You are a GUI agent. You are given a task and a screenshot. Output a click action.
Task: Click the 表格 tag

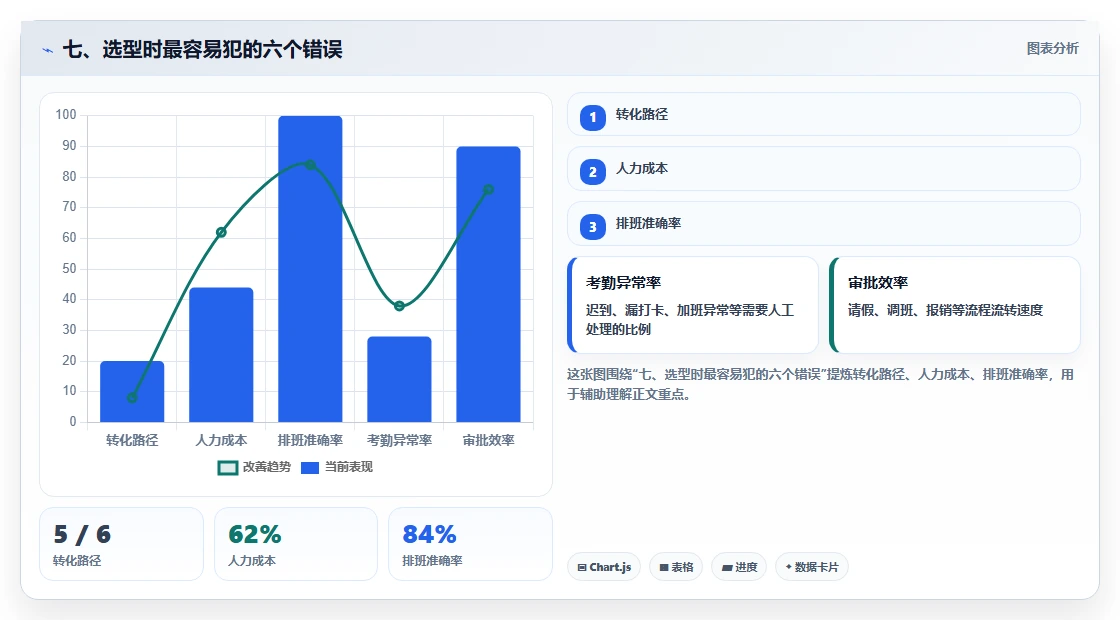[676, 566]
